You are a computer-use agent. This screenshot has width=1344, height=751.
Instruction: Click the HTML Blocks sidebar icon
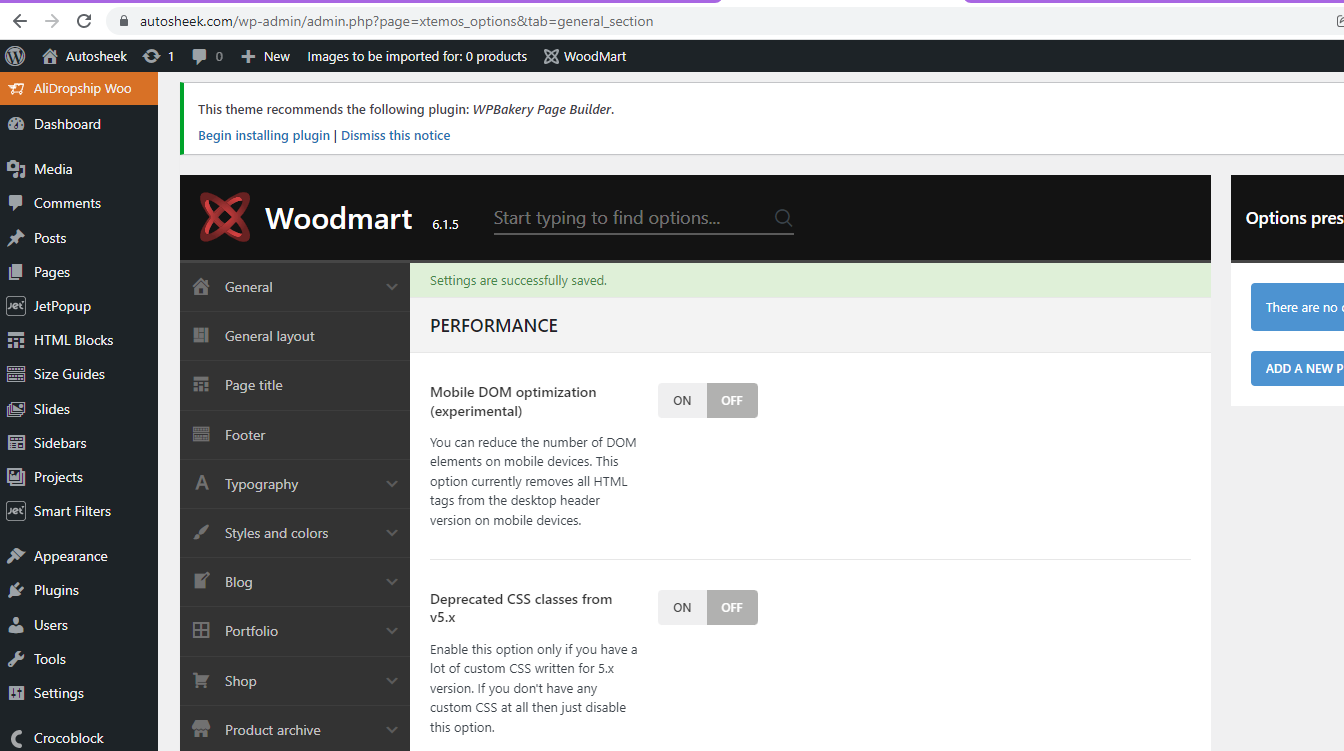coord(16,340)
